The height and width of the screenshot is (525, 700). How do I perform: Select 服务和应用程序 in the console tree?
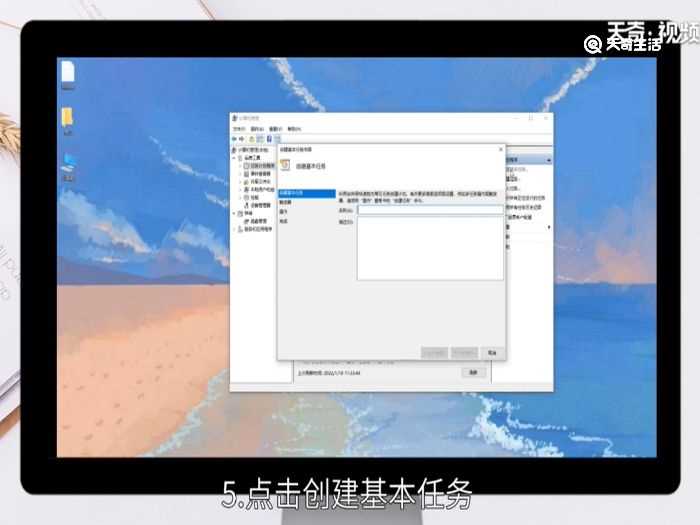(258, 229)
